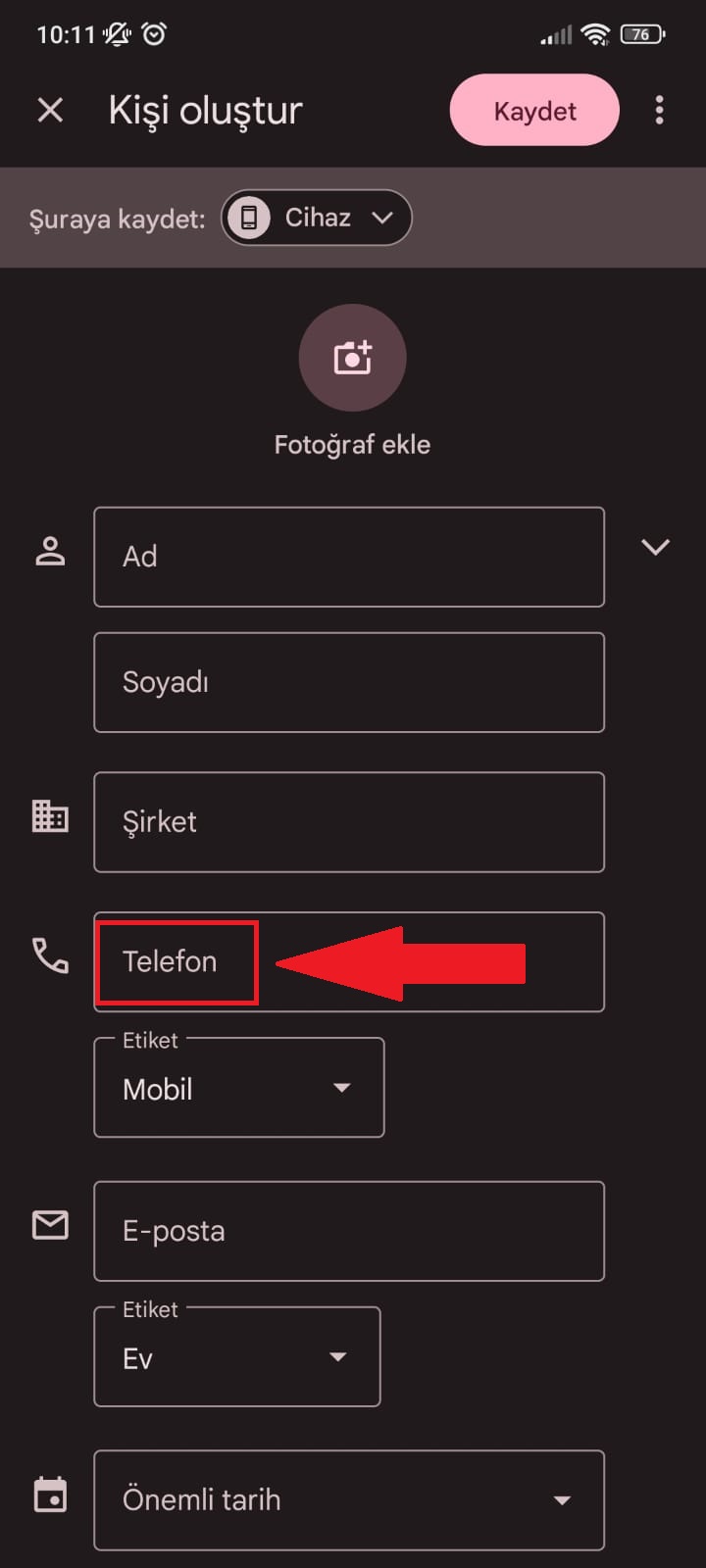Tap the E-posta input field
The width and height of the screenshot is (706, 1568).
[348, 1231]
